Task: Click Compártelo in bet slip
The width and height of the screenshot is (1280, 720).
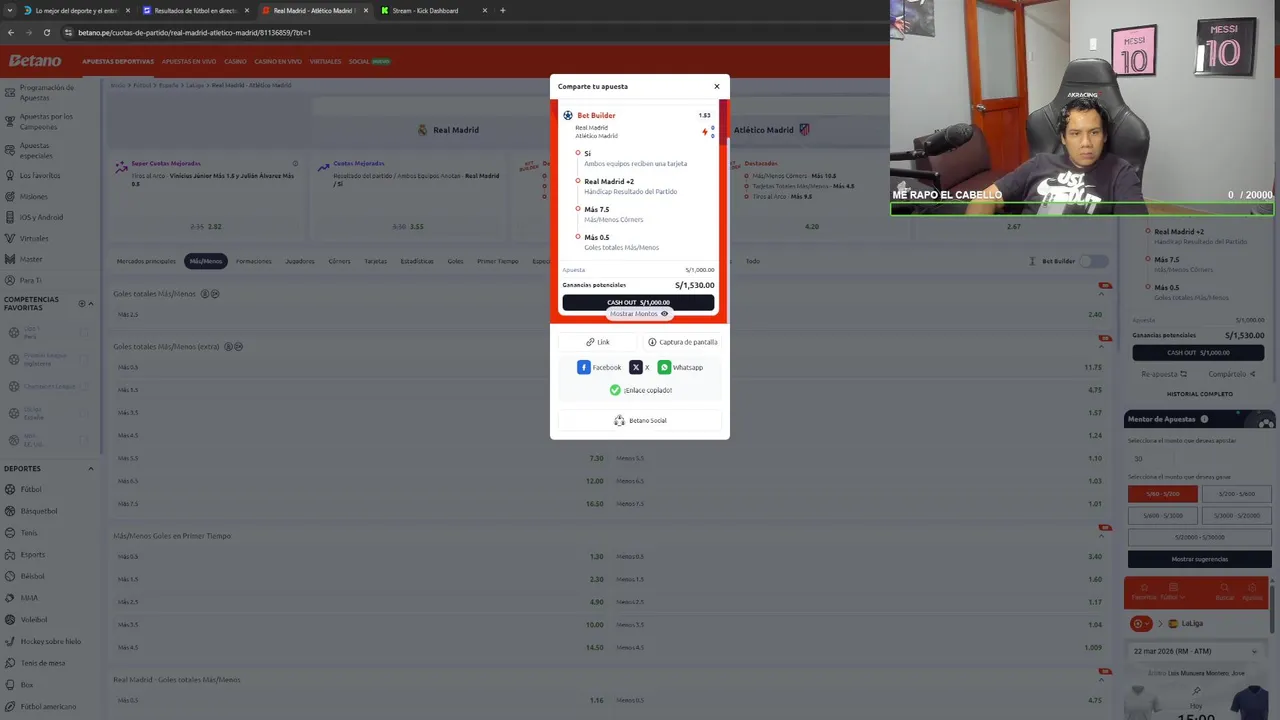Action: pos(1232,374)
